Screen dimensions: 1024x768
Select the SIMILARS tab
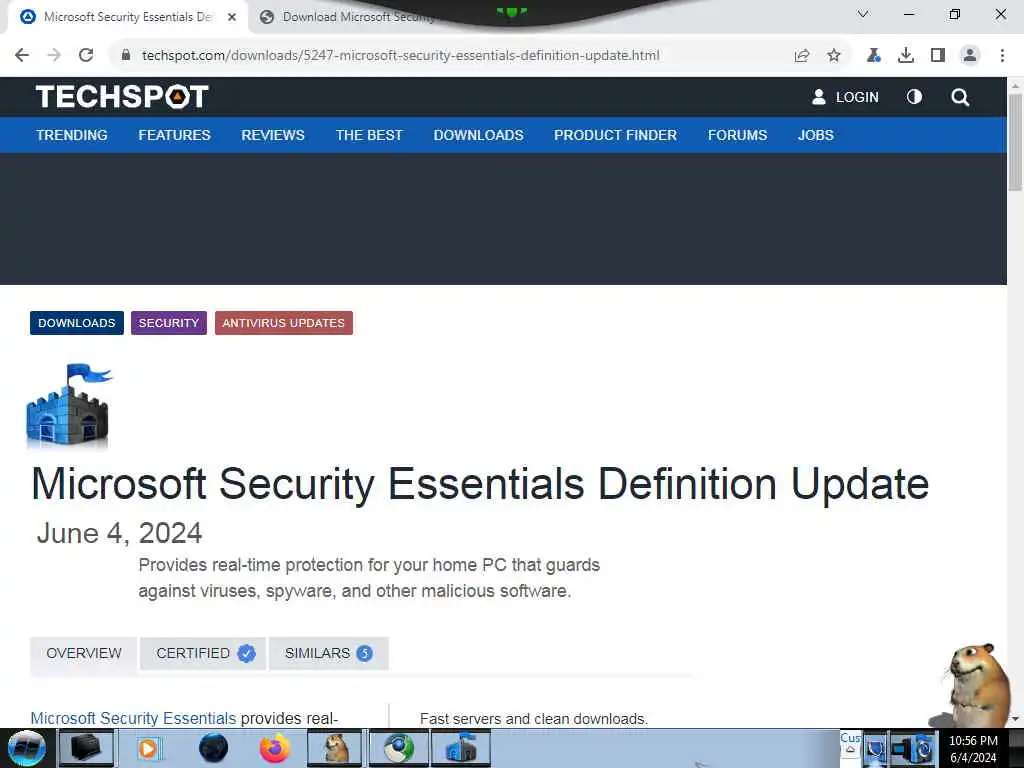click(328, 653)
